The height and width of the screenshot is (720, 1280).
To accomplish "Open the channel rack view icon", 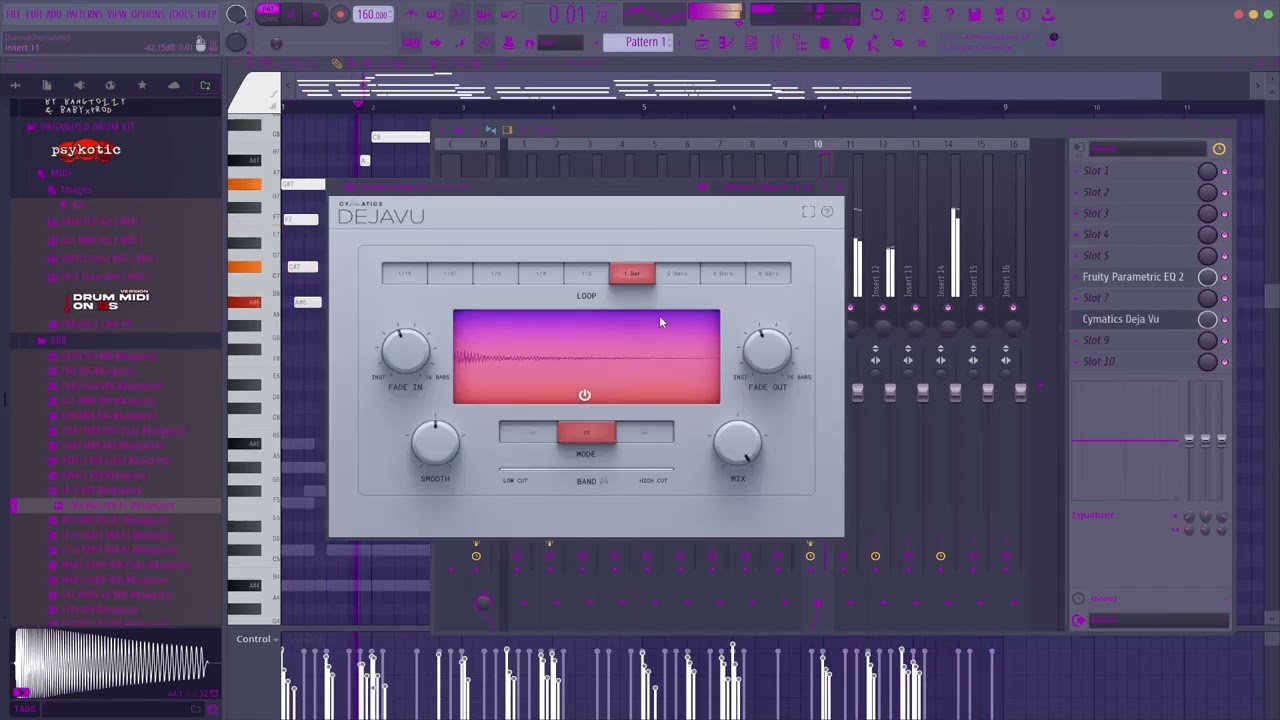I will 750,42.
